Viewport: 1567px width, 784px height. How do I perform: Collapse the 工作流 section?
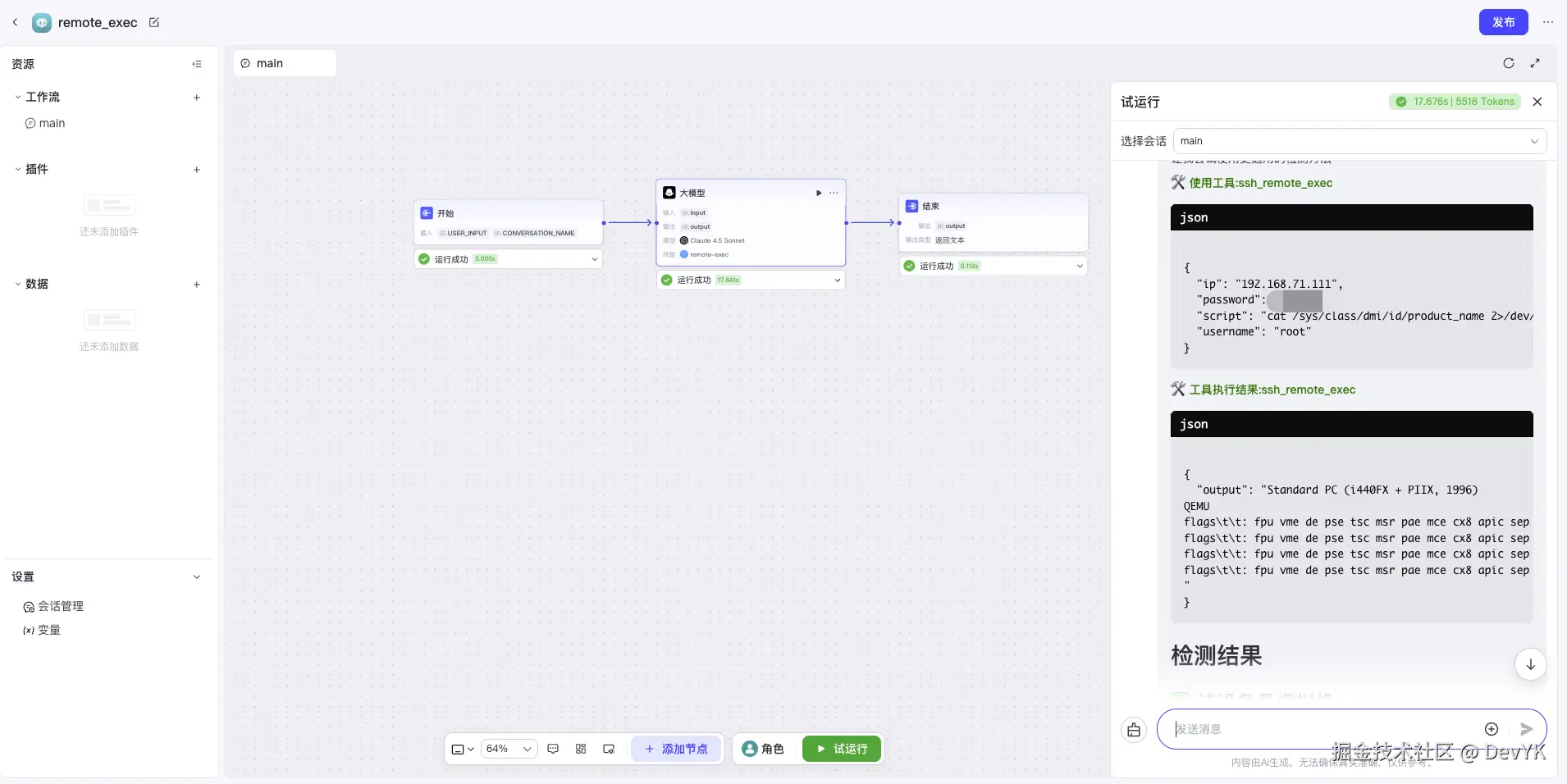[18, 97]
